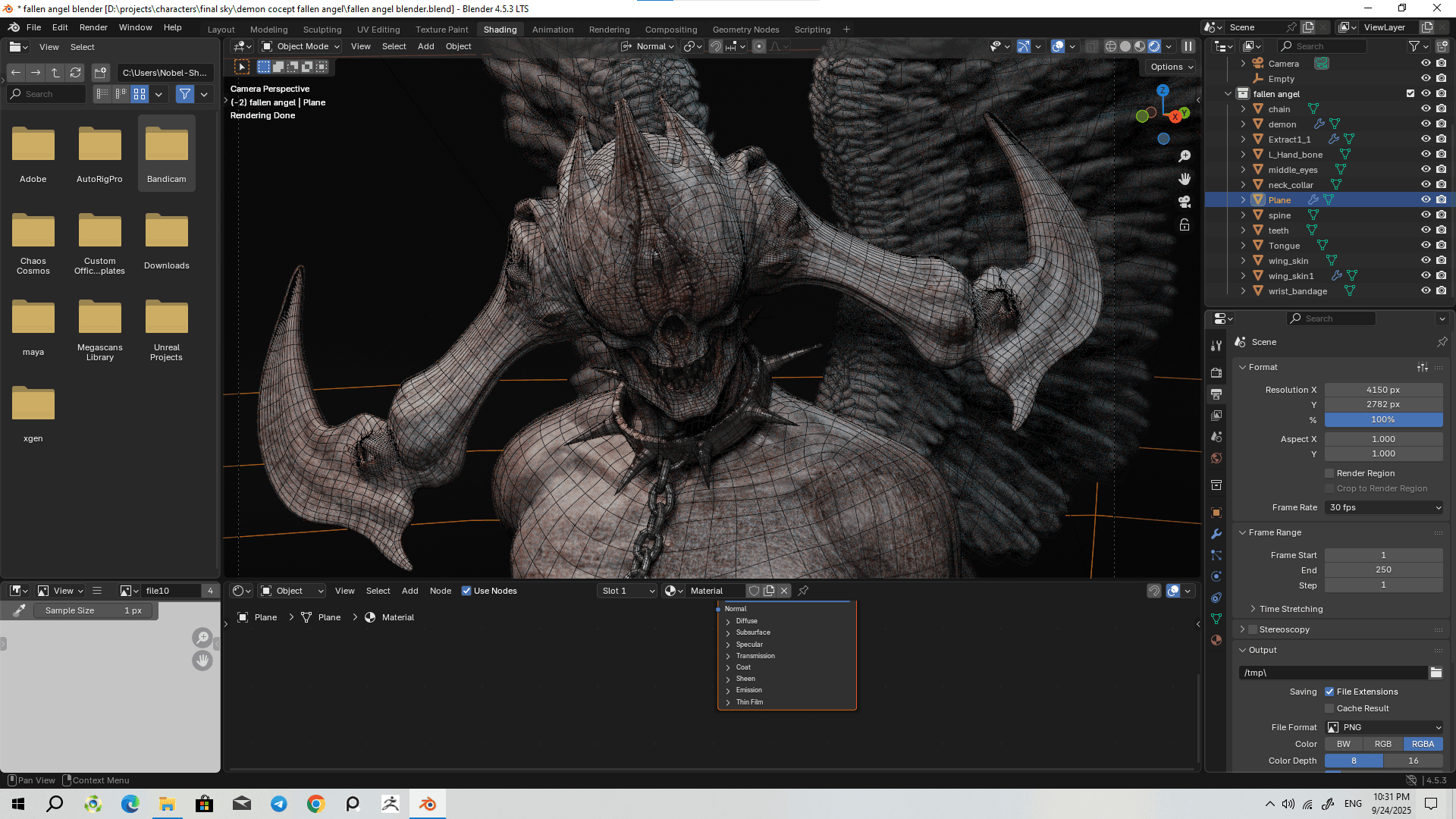
Task: Open the Object Mode dropdown
Action: click(x=300, y=46)
